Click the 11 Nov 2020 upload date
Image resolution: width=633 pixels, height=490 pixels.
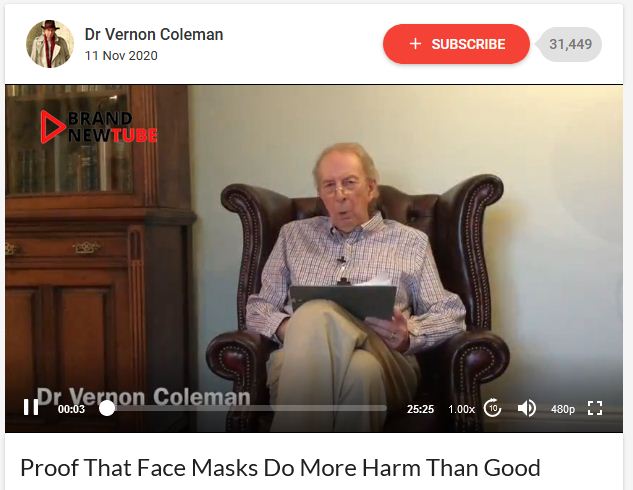[121, 56]
